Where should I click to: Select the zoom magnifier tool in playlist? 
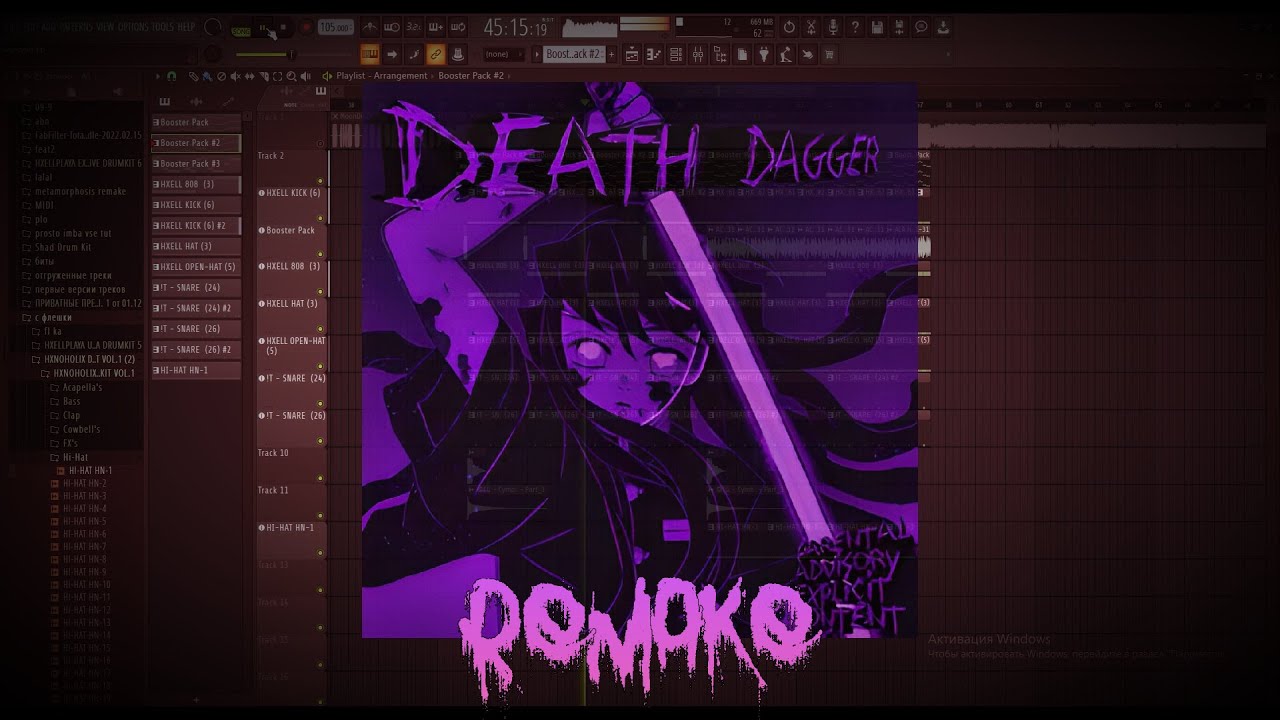point(291,76)
